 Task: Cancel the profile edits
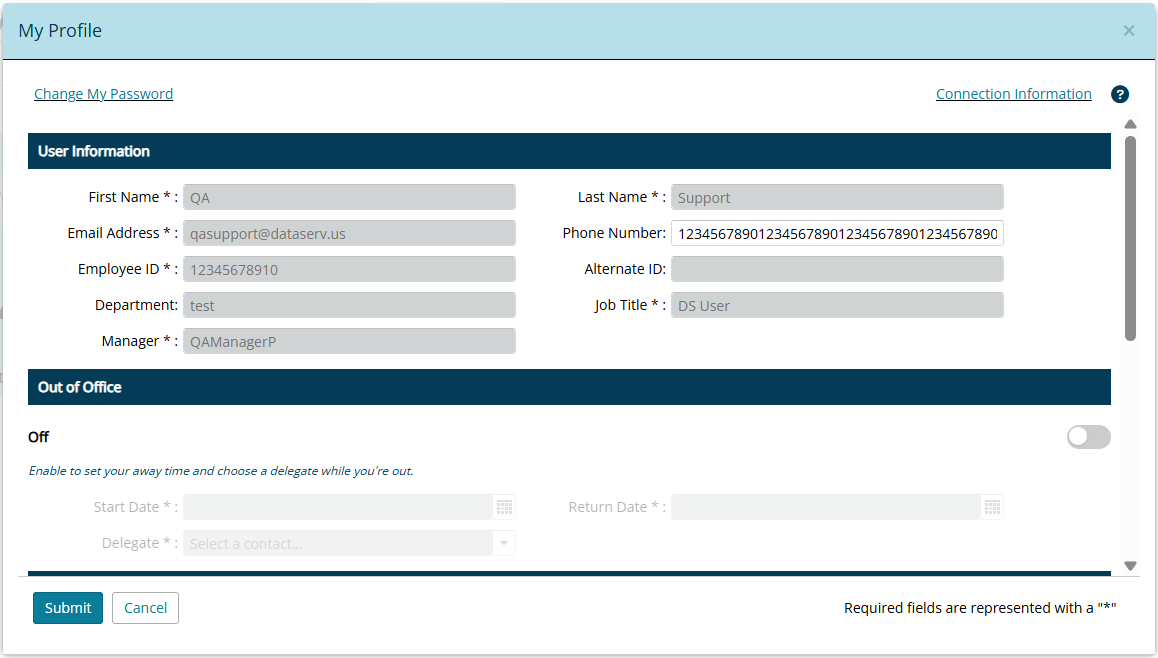(x=145, y=608)
